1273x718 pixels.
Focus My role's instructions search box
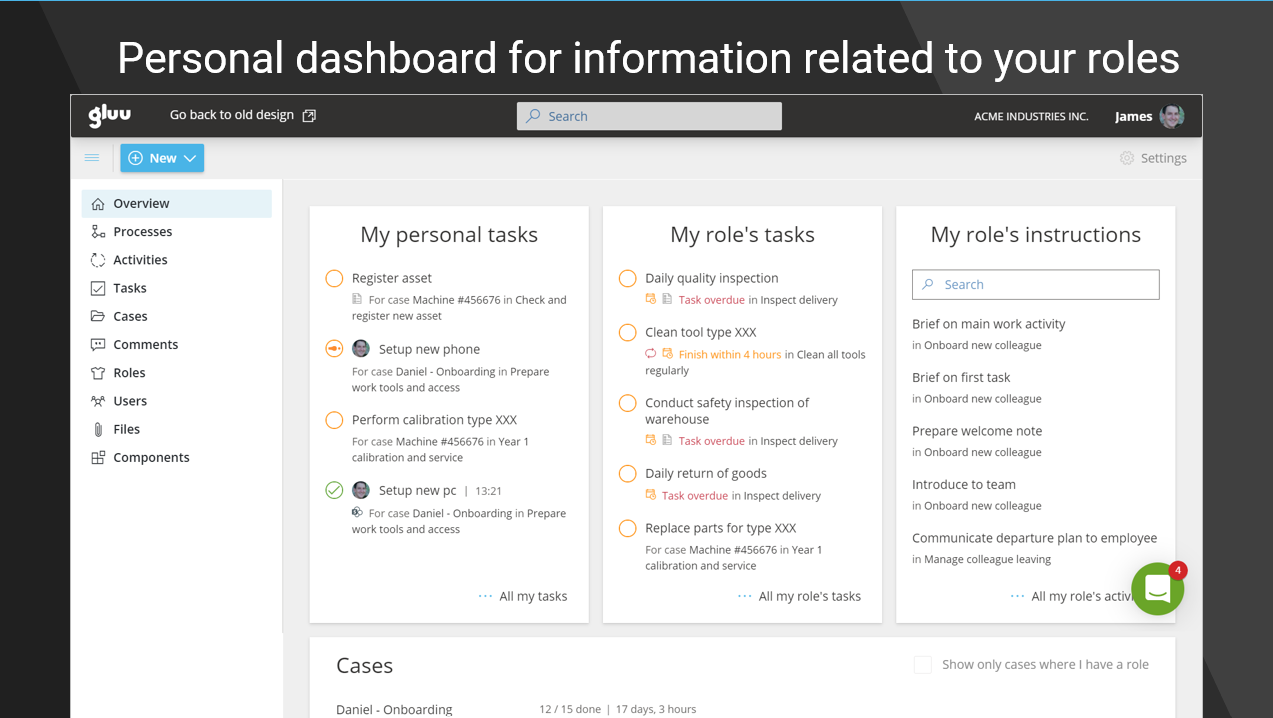(x=1036, y=284)
